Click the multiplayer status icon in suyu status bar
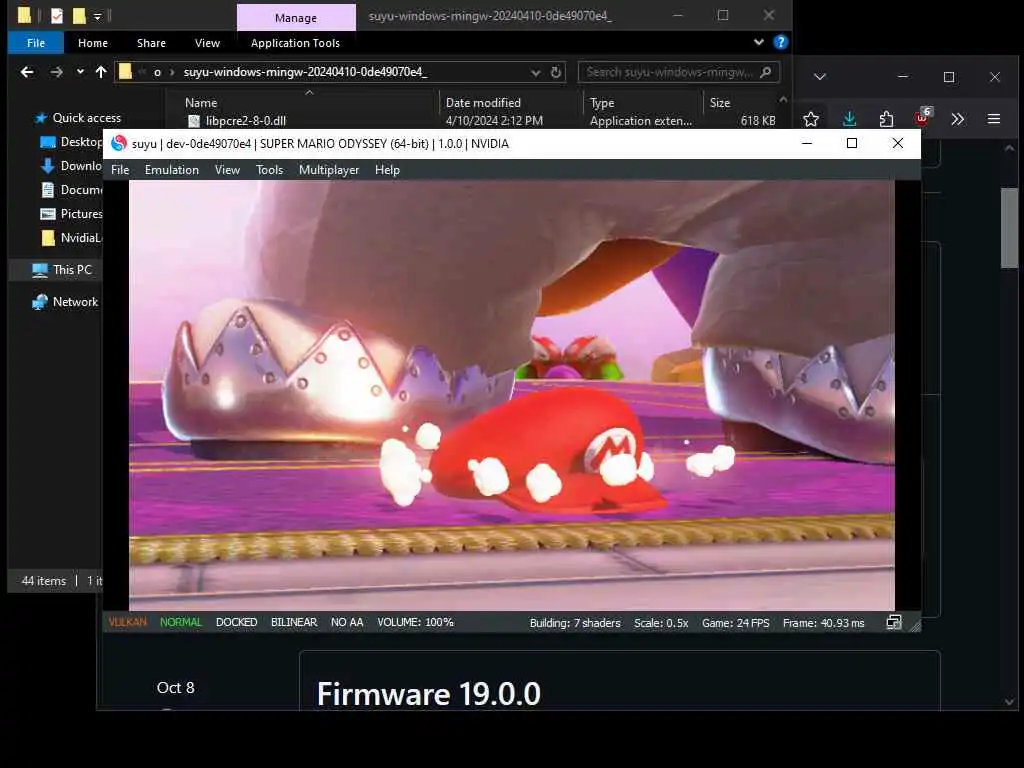The width and height of the screenshot is (1024, 768). 893,623
